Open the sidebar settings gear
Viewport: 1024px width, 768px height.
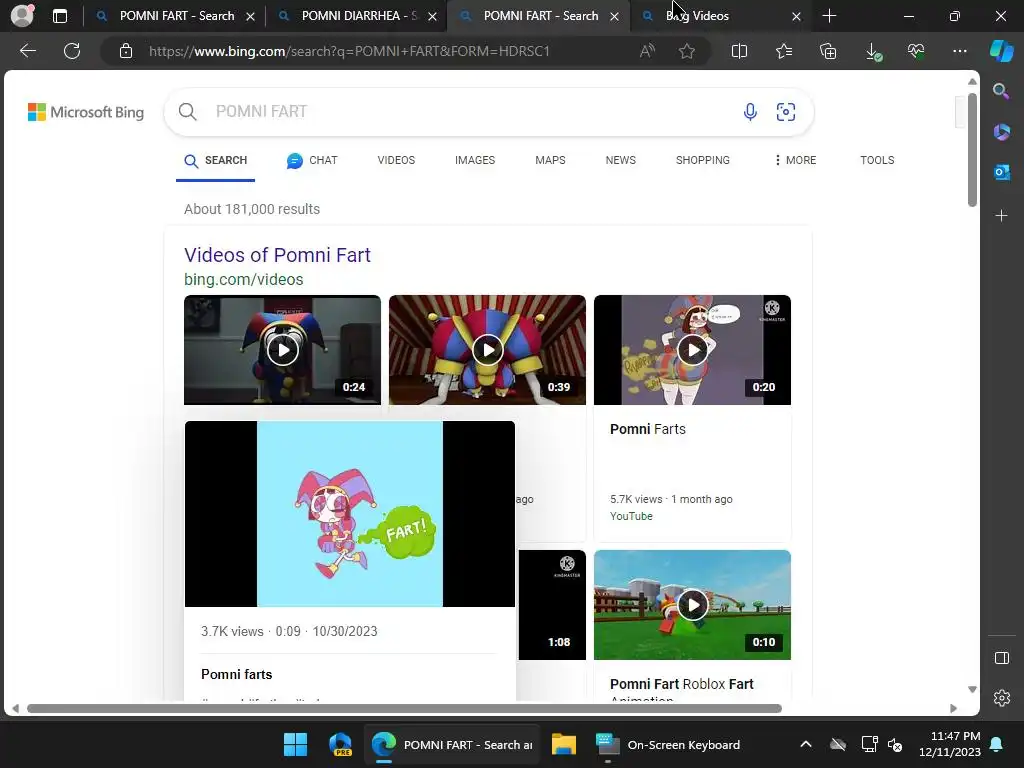coord(1002,698)
